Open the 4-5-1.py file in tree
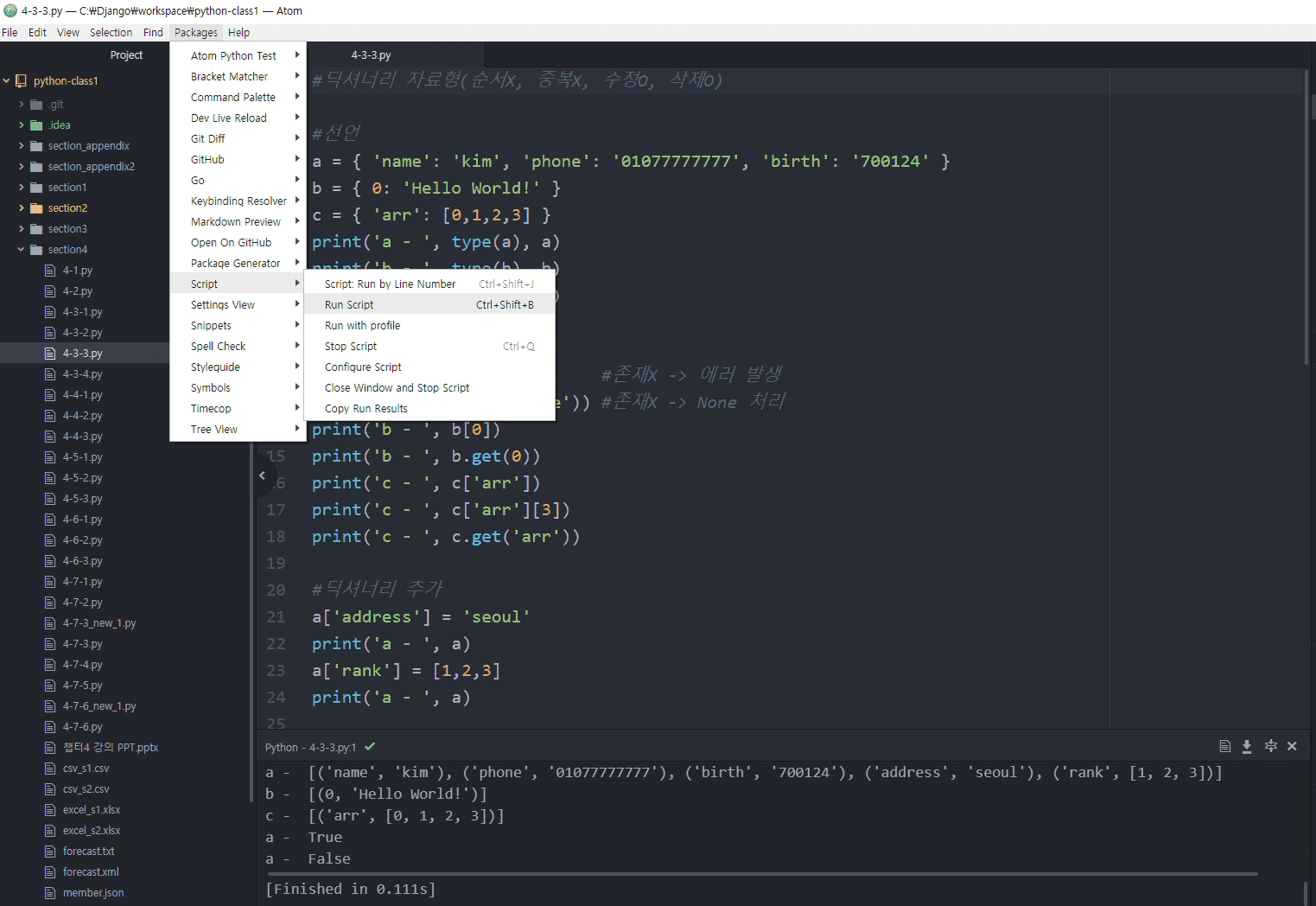 click(82, 457)
